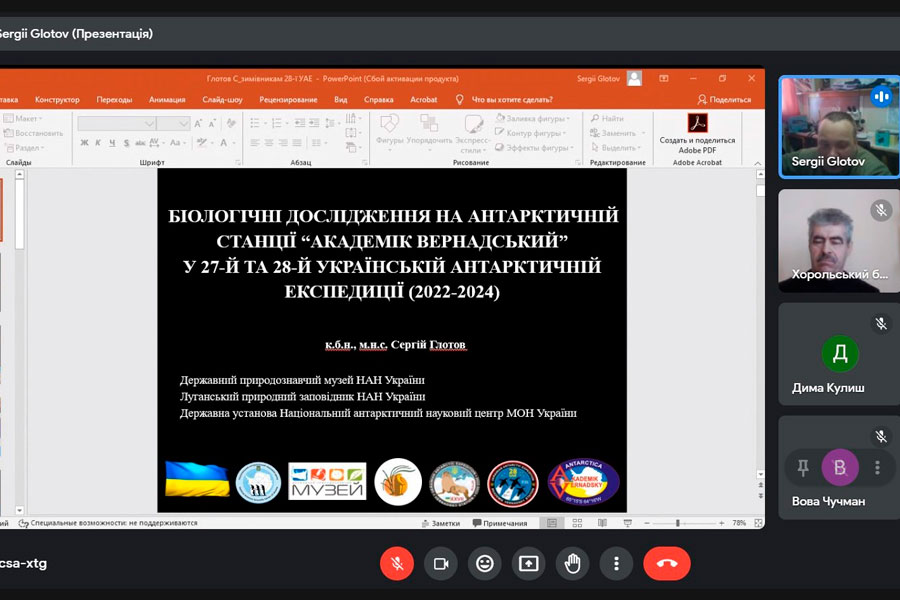The width and height of the screenshot is (900, 600).
Task: Increase the font size with the larger A icon
Action: [x=198, y=123]
